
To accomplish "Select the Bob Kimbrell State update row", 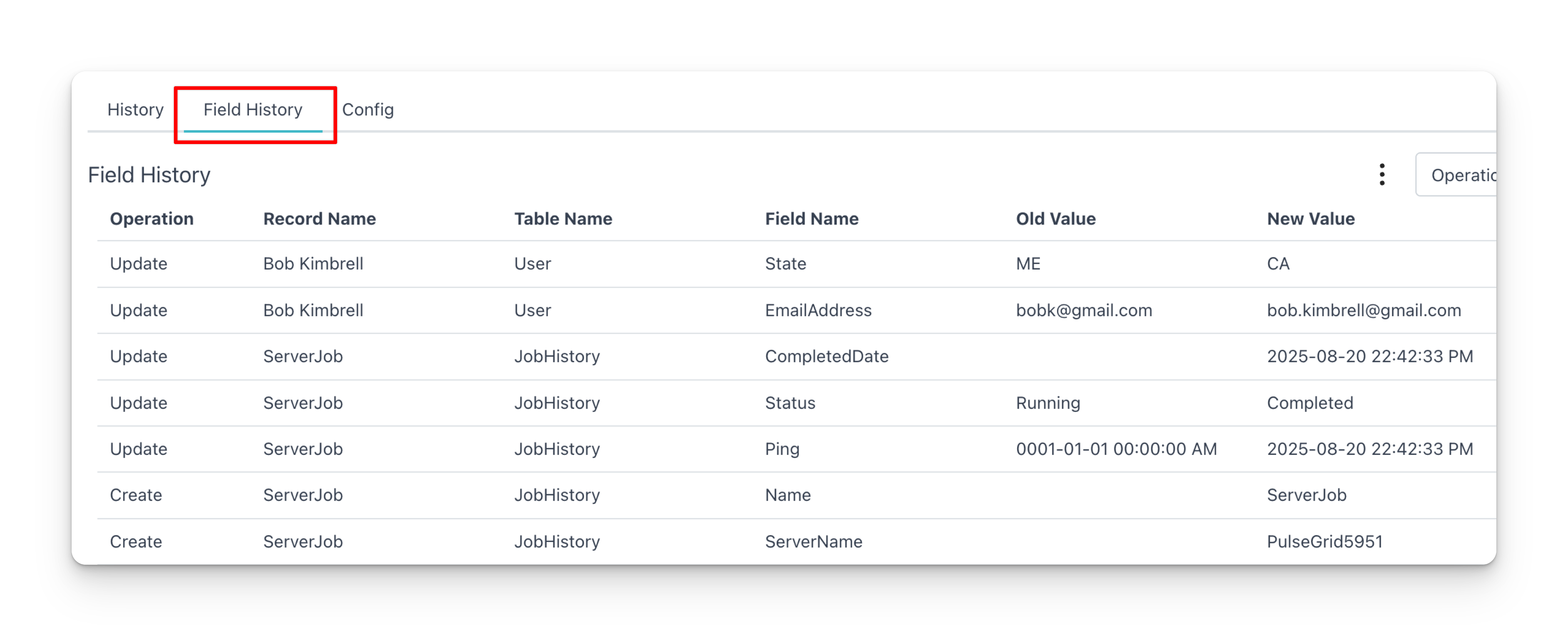I will [x=796, y=264].
